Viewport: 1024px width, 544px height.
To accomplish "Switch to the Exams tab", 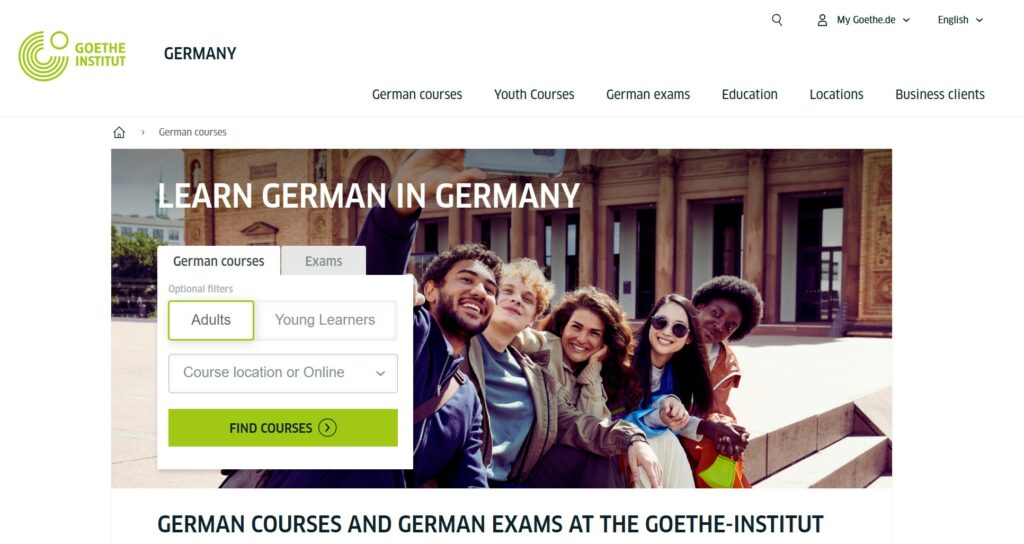I will coord(323,261).
